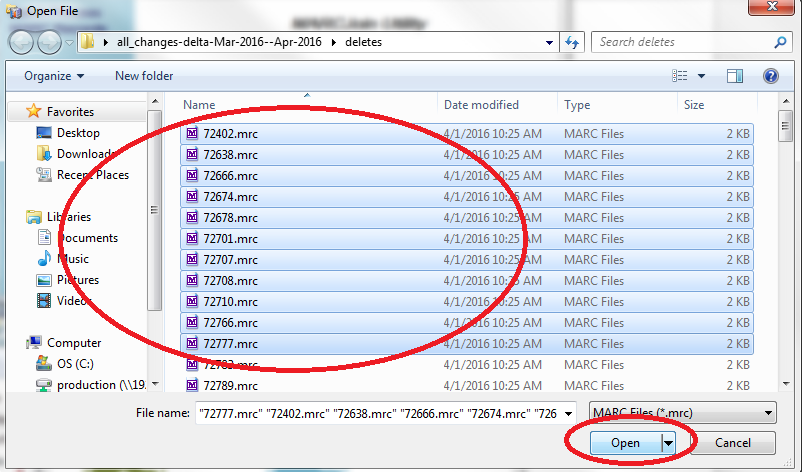Click inside the Search deletes field

[x=683, y=42]
